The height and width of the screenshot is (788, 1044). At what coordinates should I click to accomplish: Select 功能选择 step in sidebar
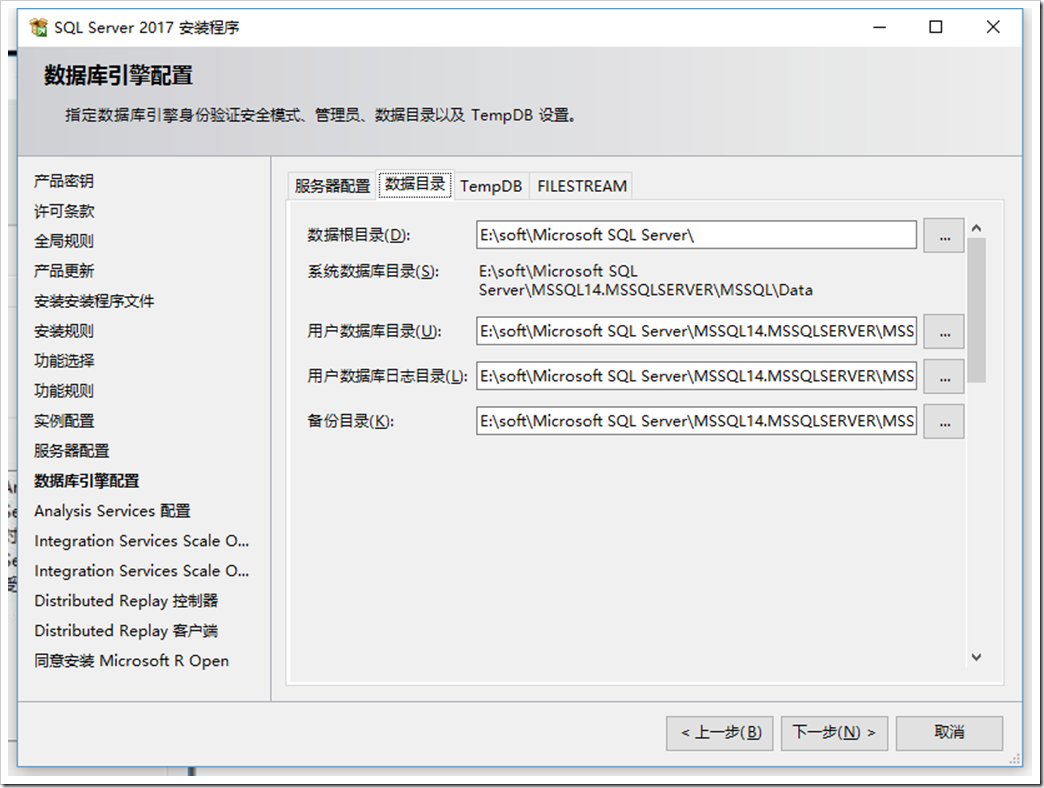pyautogui.click(x=64, y=361)
